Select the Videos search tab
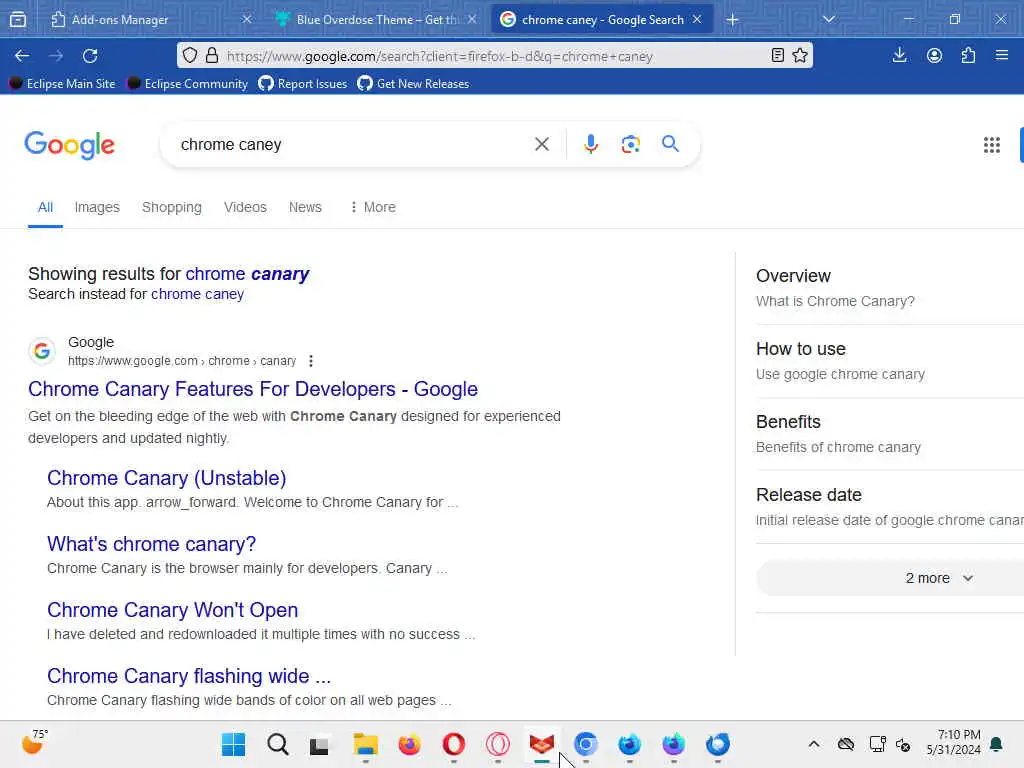Image resolution: width=1024 pixels, height=768 pixels. 246,207
